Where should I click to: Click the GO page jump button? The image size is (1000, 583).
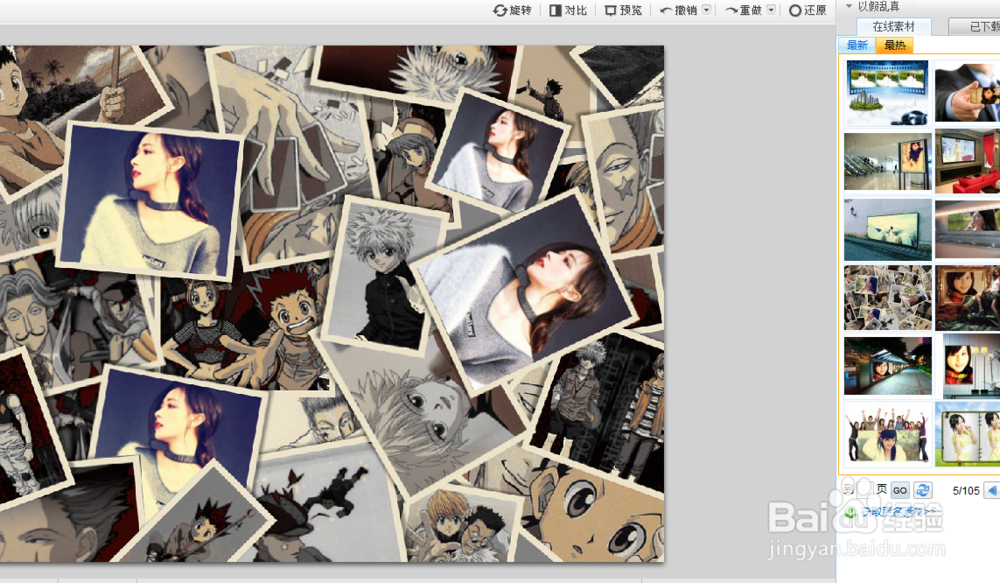pos(900,490)
